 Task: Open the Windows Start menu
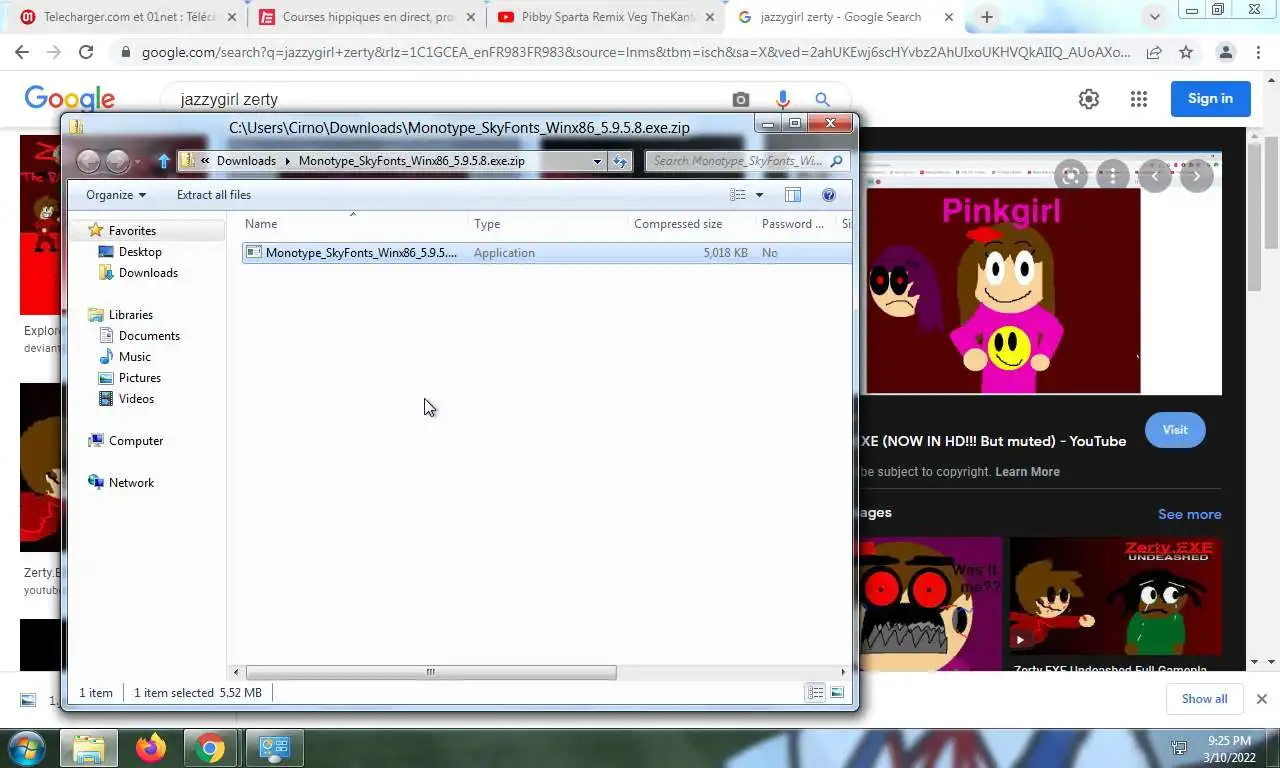click(x=25, y=748)
